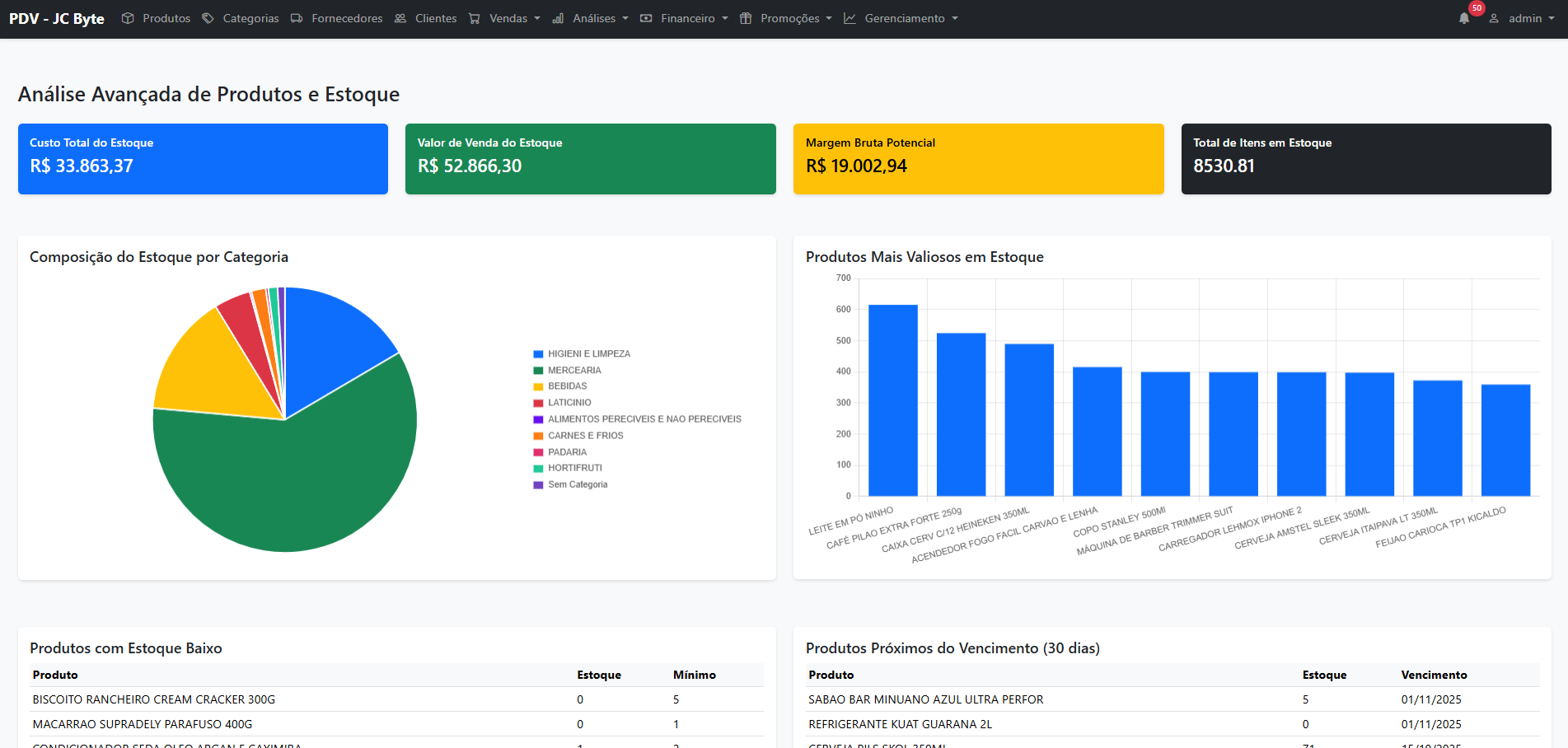The width and height of the screenshot is (1568, 748).
Task: Expand the Análises dropdown menu
Action: 593,18
